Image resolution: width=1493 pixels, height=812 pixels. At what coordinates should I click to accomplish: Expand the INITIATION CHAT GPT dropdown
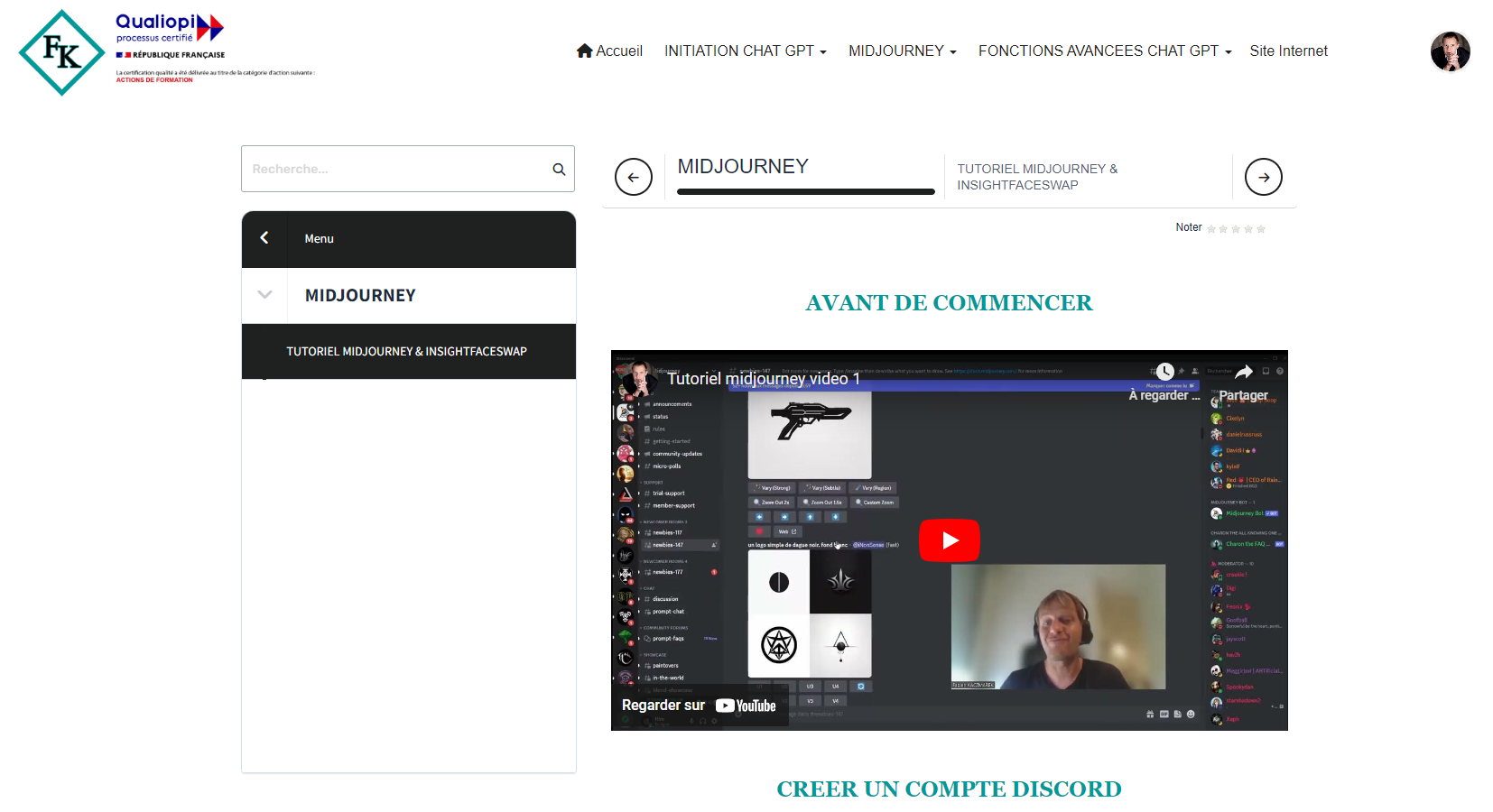(745, 51)
